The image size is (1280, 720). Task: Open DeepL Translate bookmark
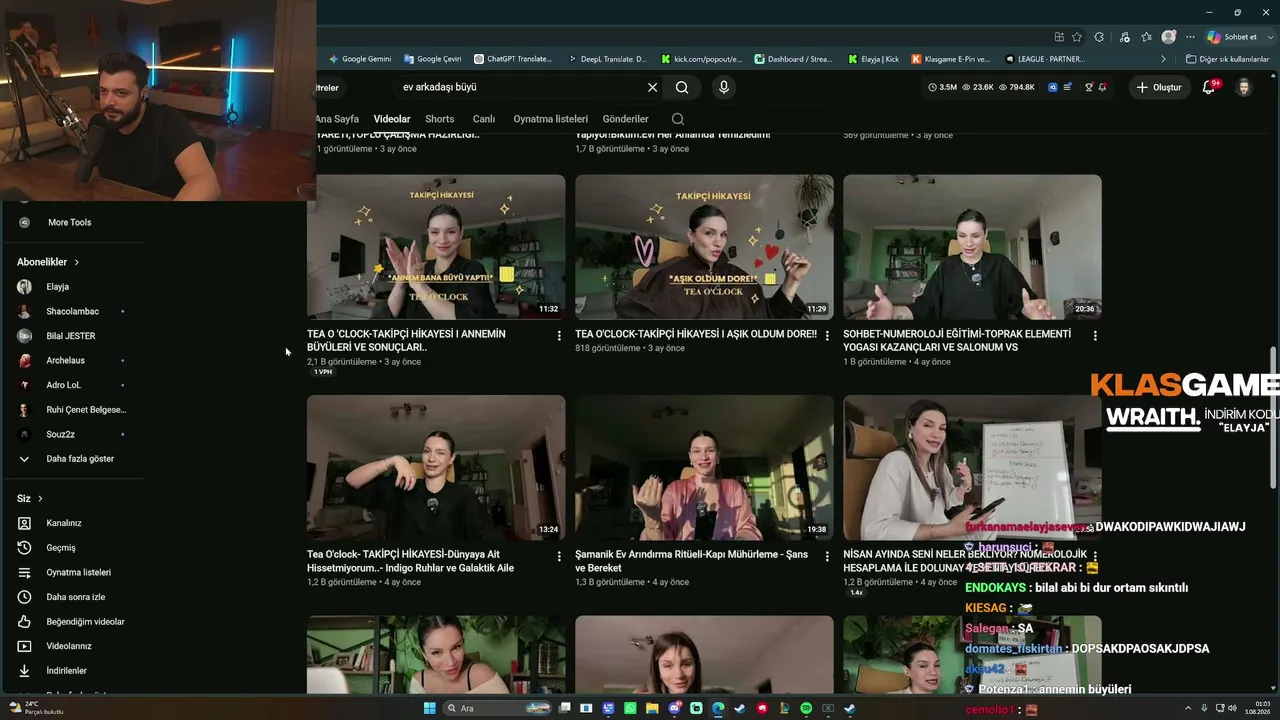[x=607, y=59]
